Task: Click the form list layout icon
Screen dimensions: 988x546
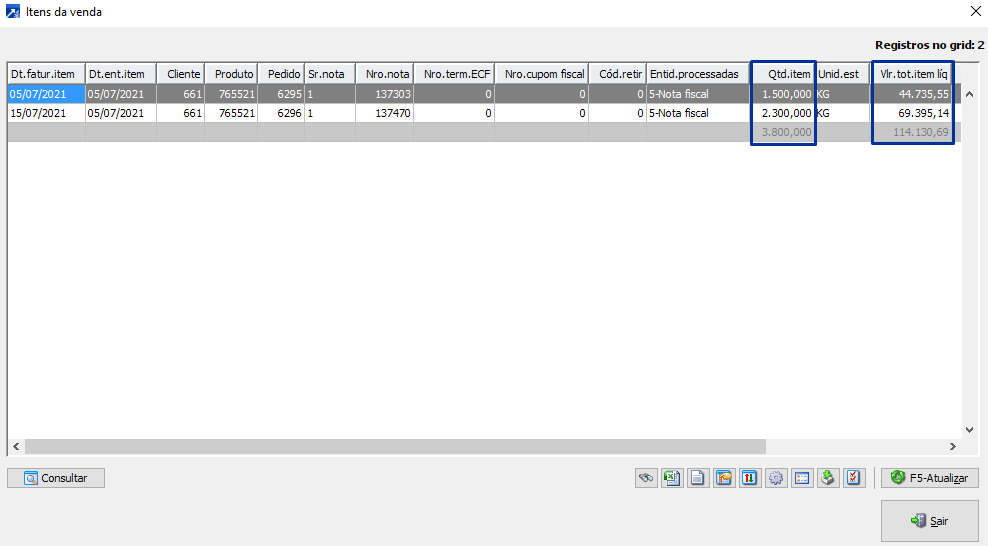Action: point(801,478)
